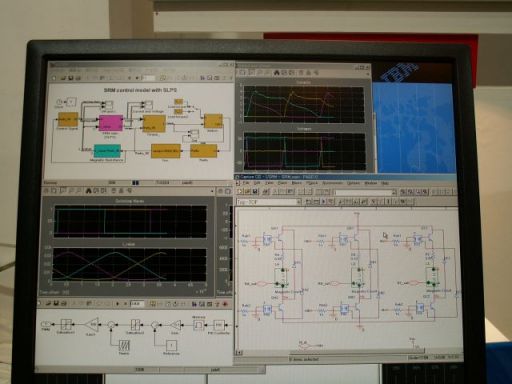Click the open folder icon in lower Simulink toolbar
512x384 pixels.
click(49, 303)
